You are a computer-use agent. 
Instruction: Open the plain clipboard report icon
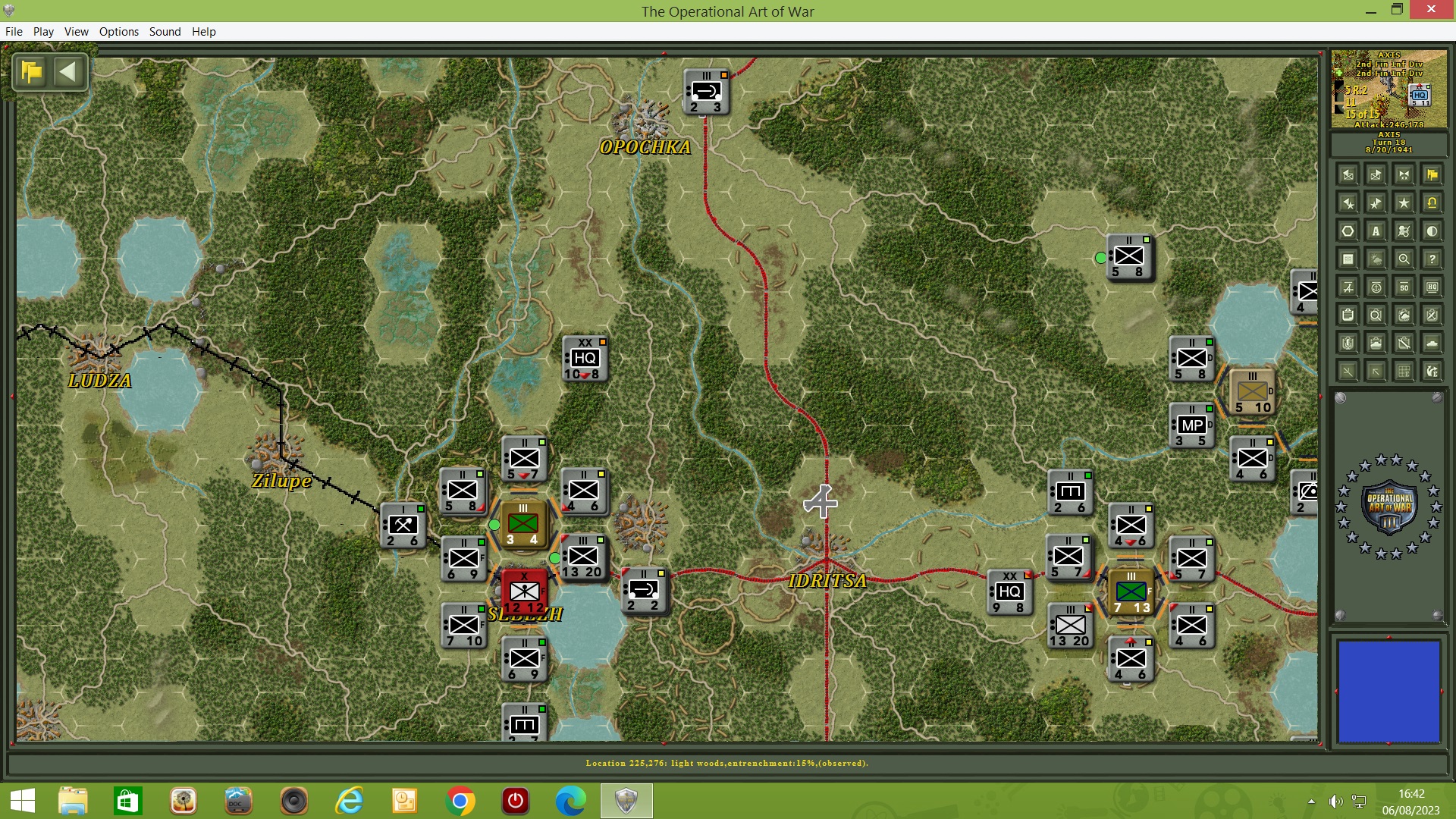coord(1348,315)
